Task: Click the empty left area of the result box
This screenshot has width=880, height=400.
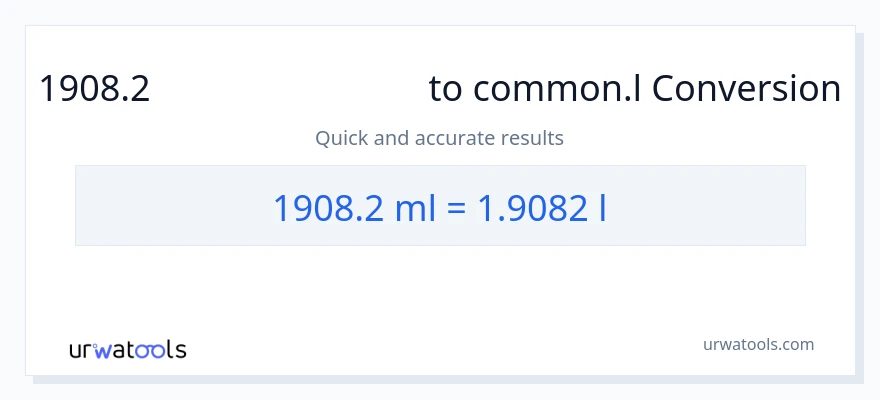Action: pyautogui.click(x=160, y=206)
